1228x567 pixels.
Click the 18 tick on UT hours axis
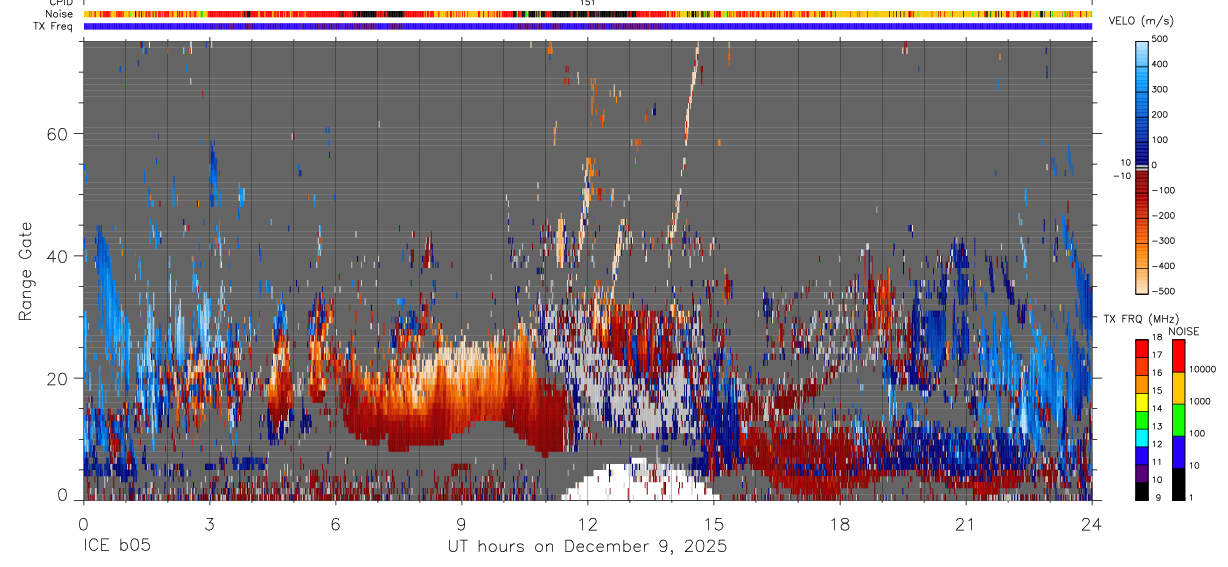840,524
